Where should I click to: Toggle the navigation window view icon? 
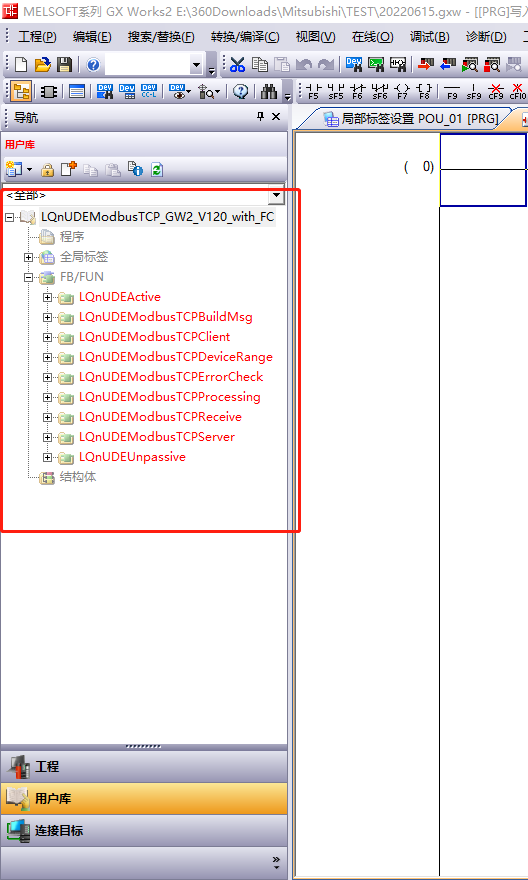coord(21,91)
